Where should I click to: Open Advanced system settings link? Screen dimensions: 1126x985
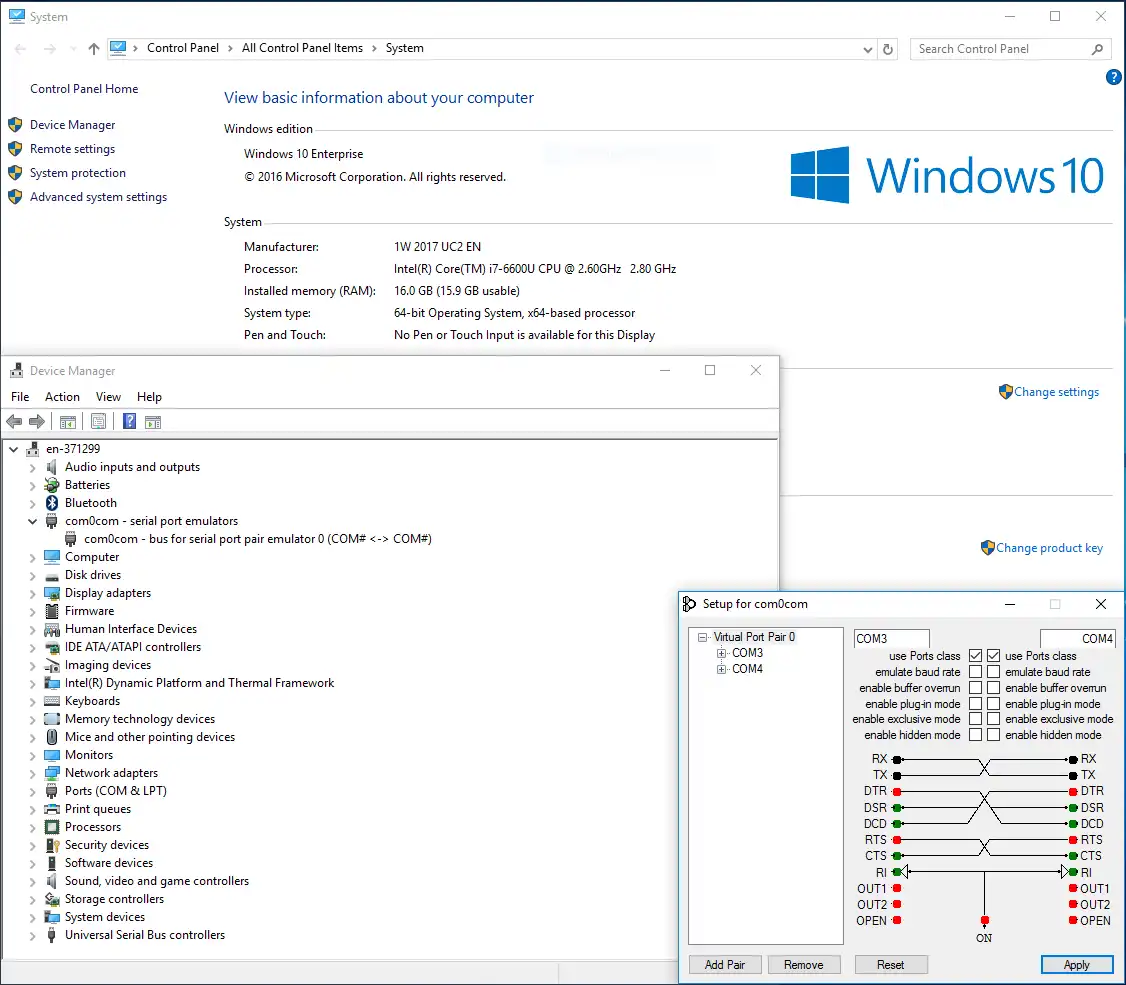point(98,197)
